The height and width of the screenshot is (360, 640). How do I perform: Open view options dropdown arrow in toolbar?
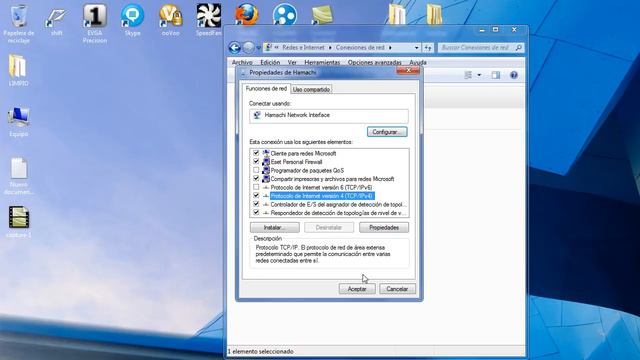click(x=479, y=75)
